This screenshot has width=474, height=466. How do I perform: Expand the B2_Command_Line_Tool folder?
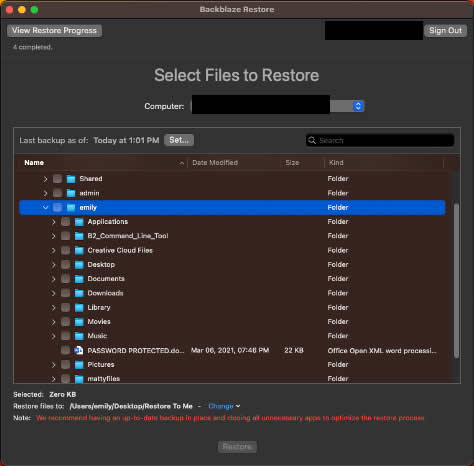click(x=54, y=236)
